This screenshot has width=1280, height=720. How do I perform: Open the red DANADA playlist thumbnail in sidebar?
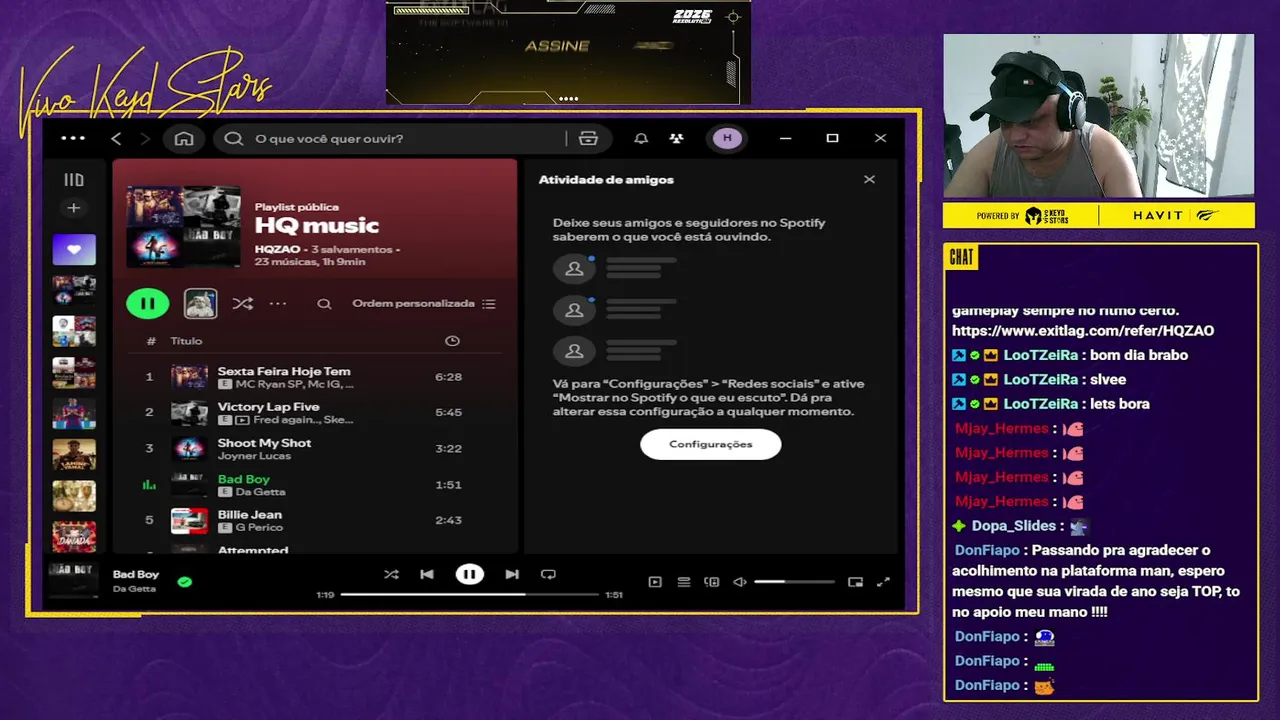click(74, 537)
